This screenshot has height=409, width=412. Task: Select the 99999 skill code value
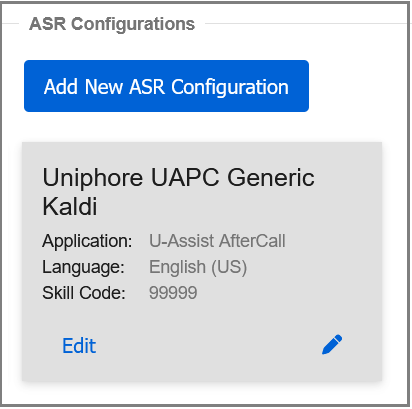[173, 293]
